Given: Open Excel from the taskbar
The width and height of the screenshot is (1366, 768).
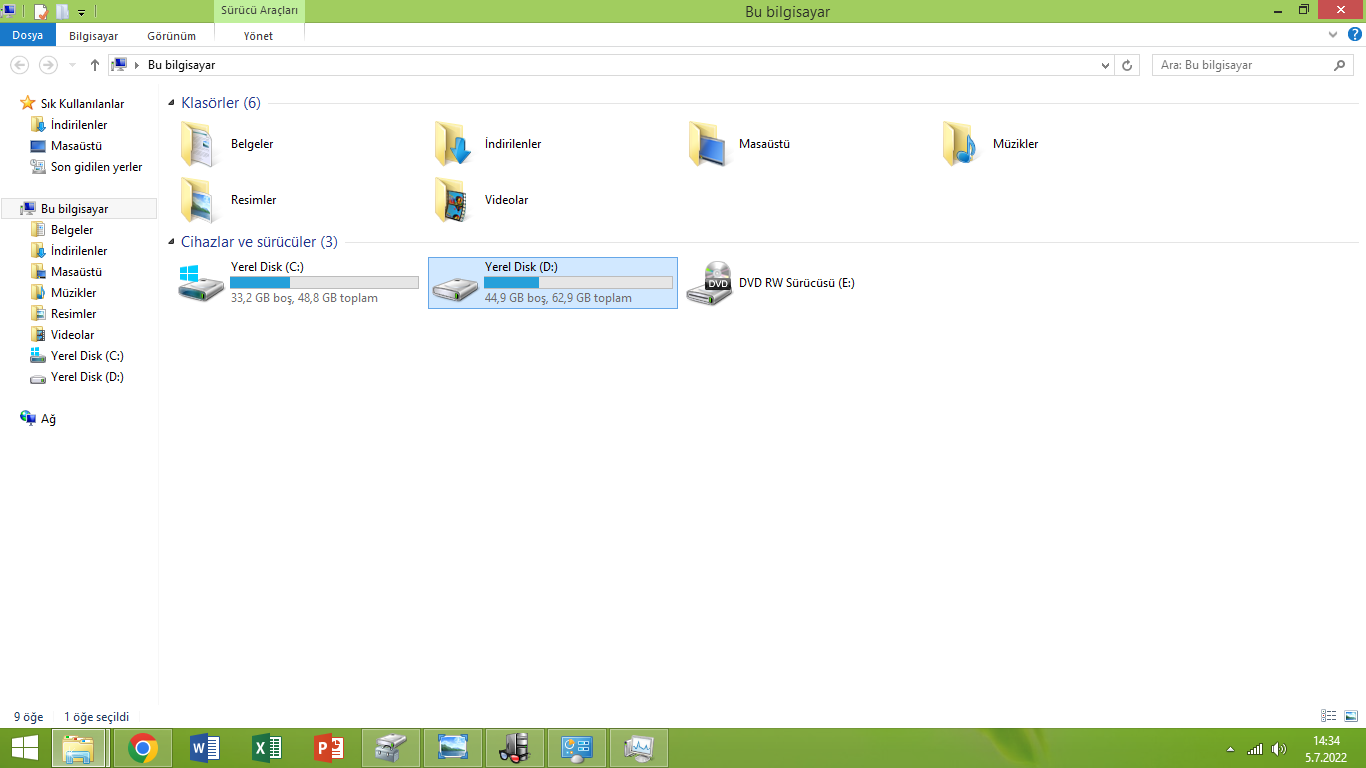Looking at the screenshot, I should tap(266, 748).
